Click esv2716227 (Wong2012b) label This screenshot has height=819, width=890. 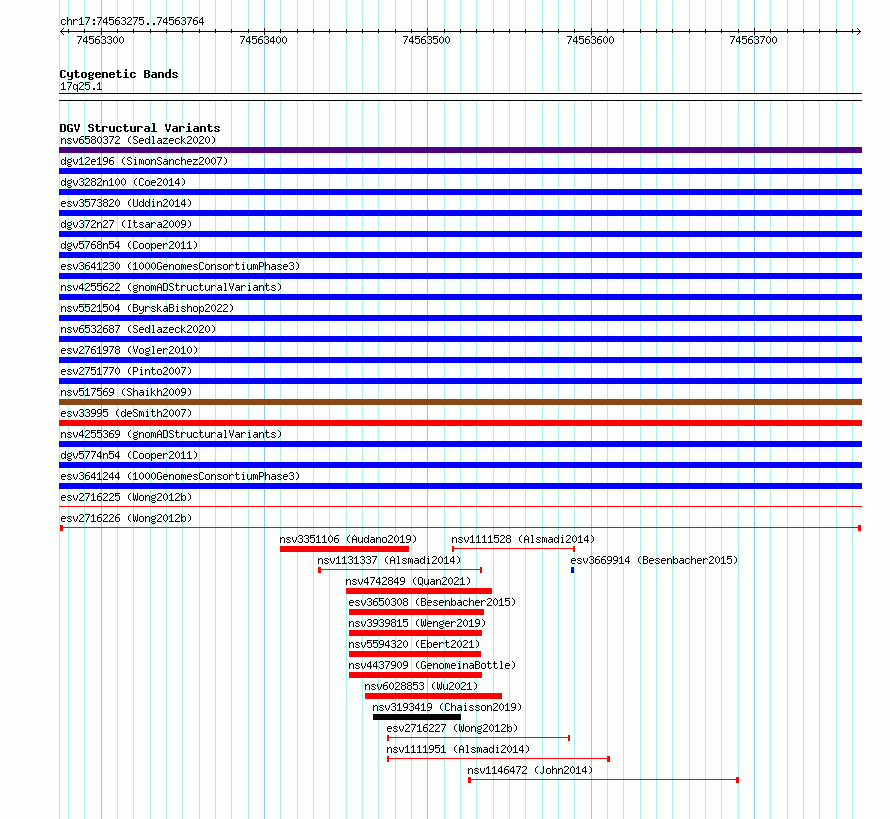pyautogui.click(x=452, y=728)
